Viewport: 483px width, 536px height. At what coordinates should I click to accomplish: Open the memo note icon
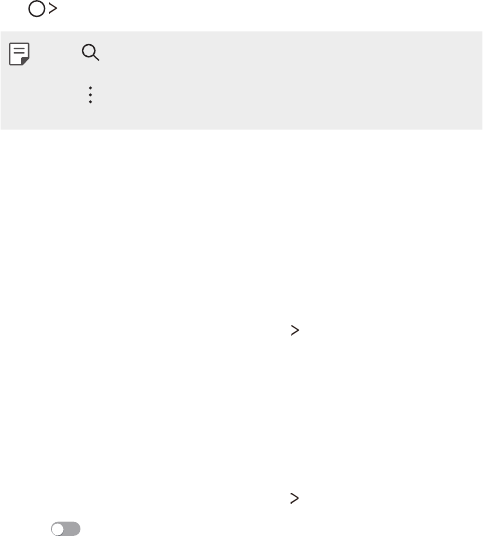[x=19, y=54]
